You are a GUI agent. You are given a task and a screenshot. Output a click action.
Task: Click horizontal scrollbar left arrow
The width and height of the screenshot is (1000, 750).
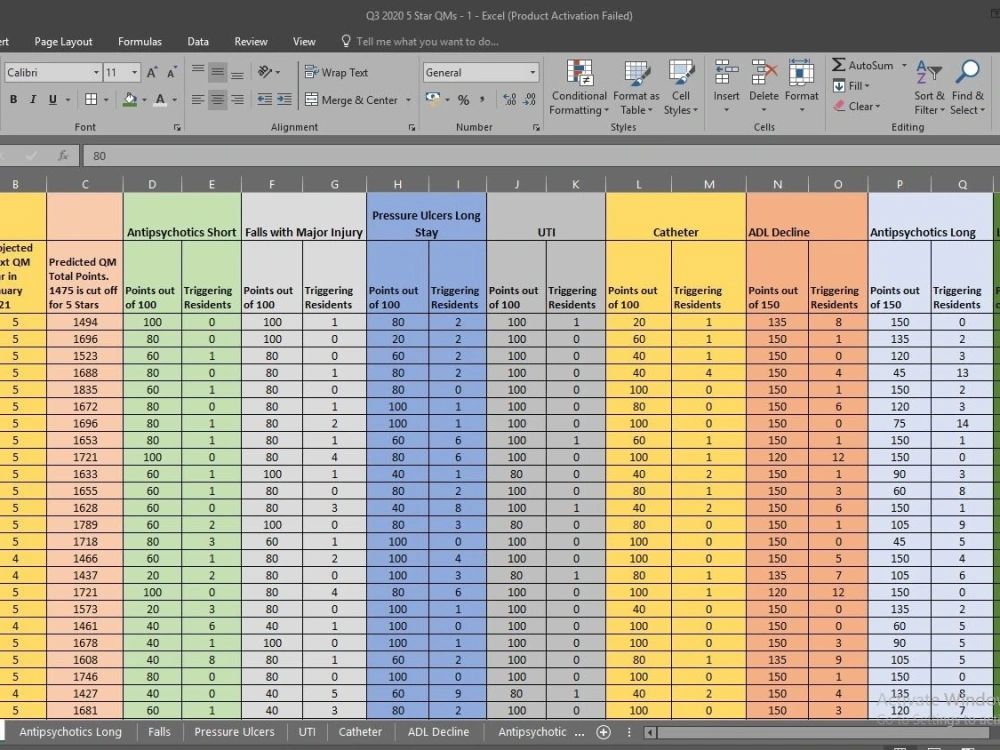pyautogui.click(x=649, y=732)
